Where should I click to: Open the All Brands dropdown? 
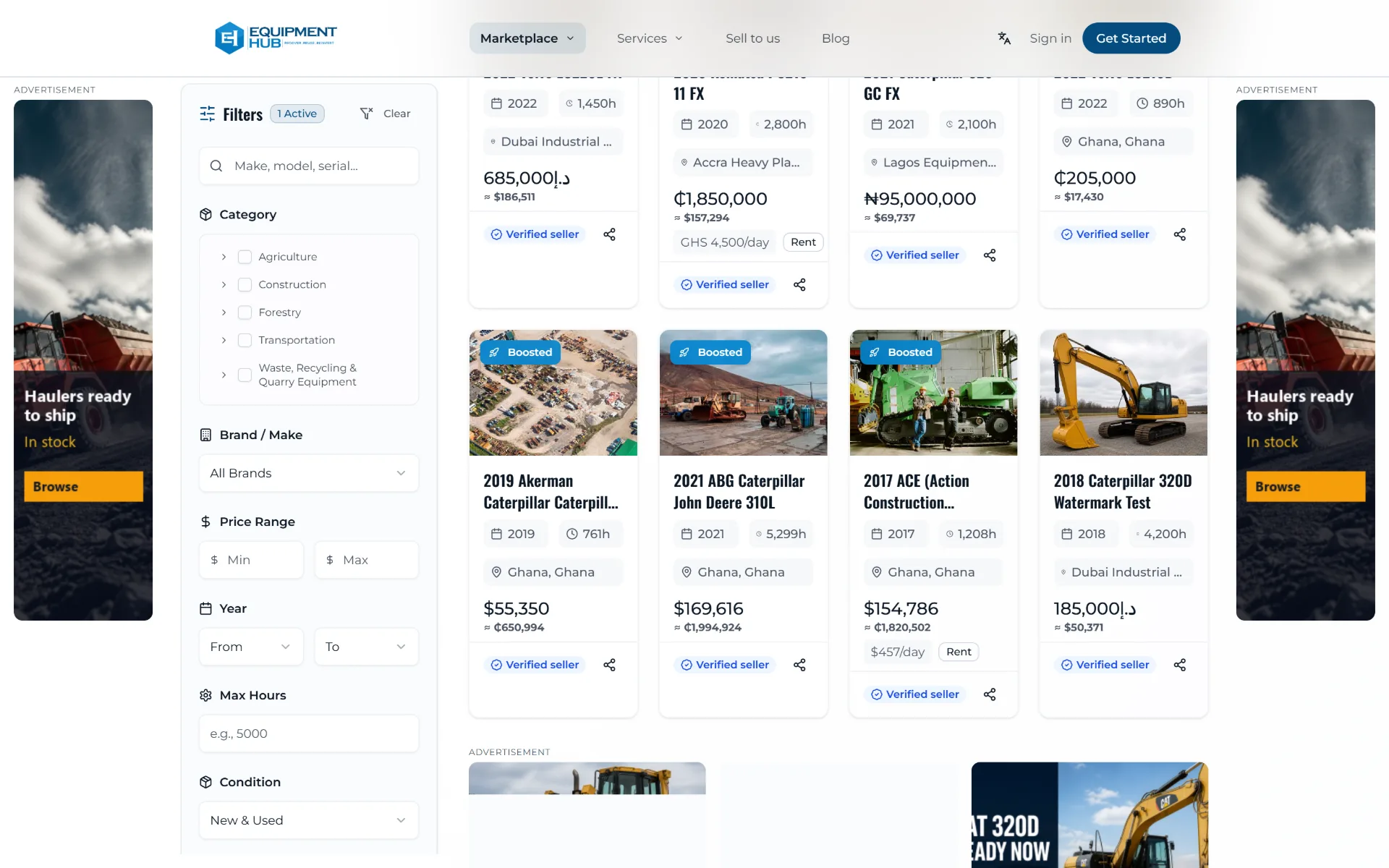[309, 473]
